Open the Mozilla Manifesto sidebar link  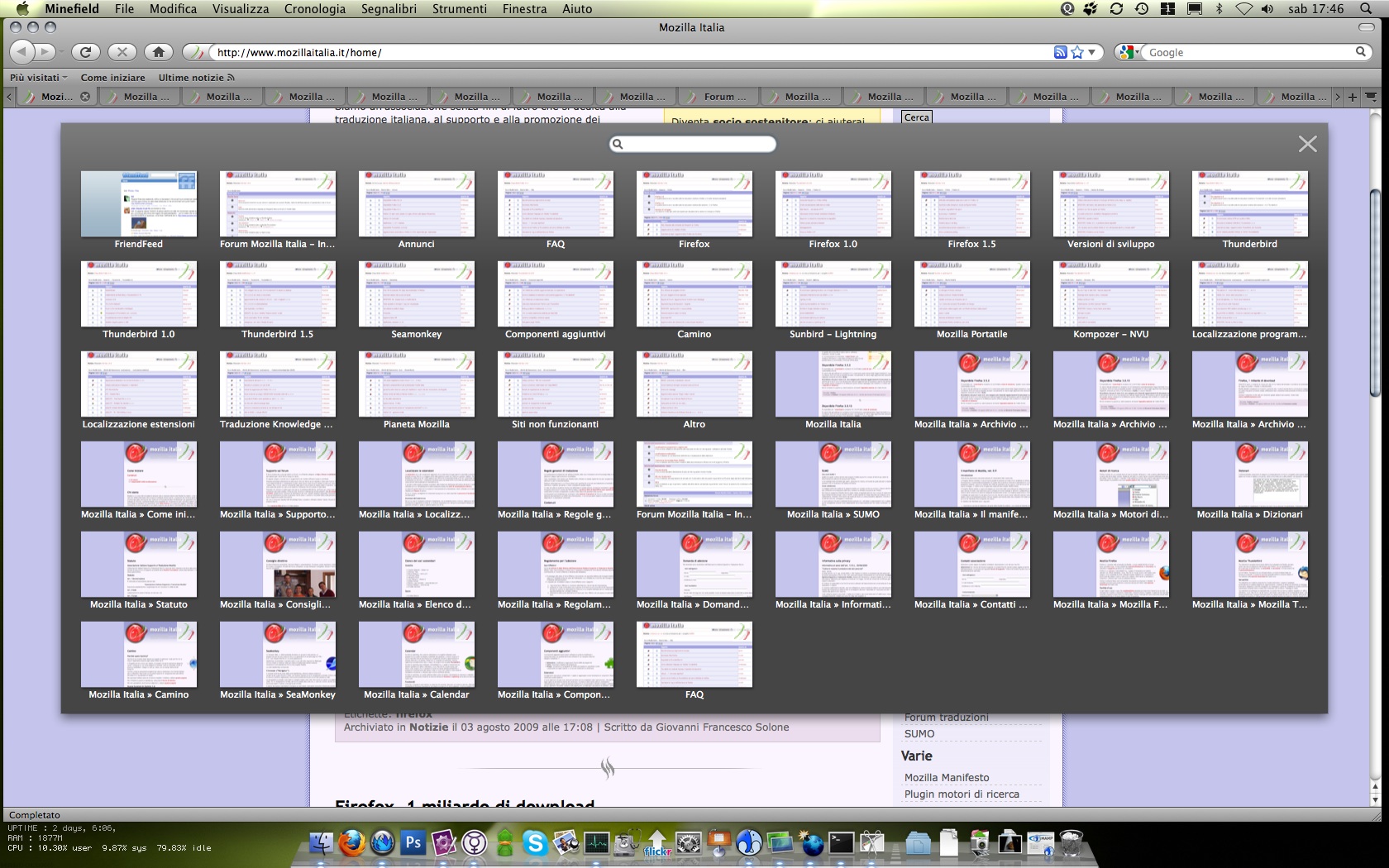[x=947, y=777]
